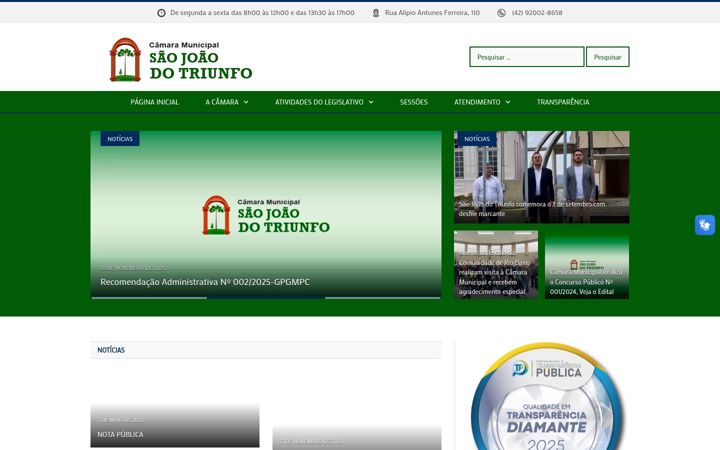Open the VLibras accessibility widget
The image size is (720, 450).
point(705,225)
